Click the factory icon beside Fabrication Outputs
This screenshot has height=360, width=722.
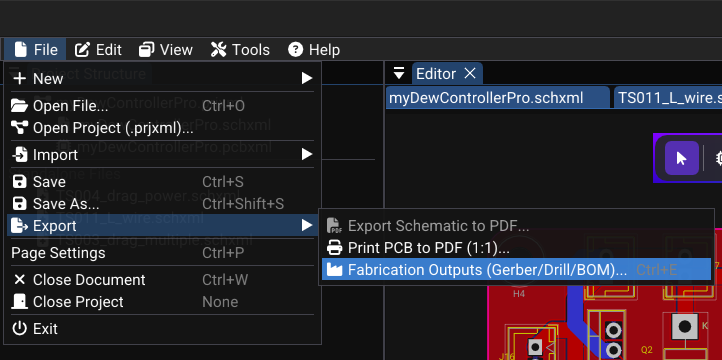click(334, 270)
